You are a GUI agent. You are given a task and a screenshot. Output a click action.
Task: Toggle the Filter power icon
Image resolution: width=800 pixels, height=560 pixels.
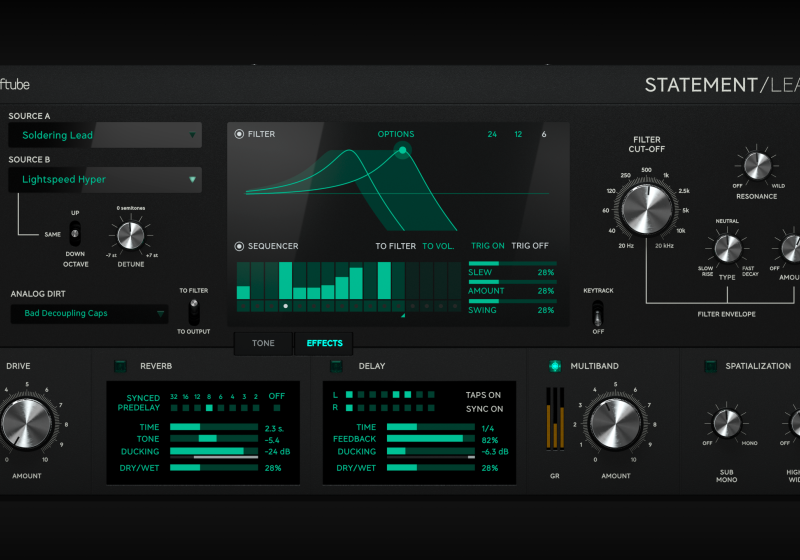click(239, 134)
